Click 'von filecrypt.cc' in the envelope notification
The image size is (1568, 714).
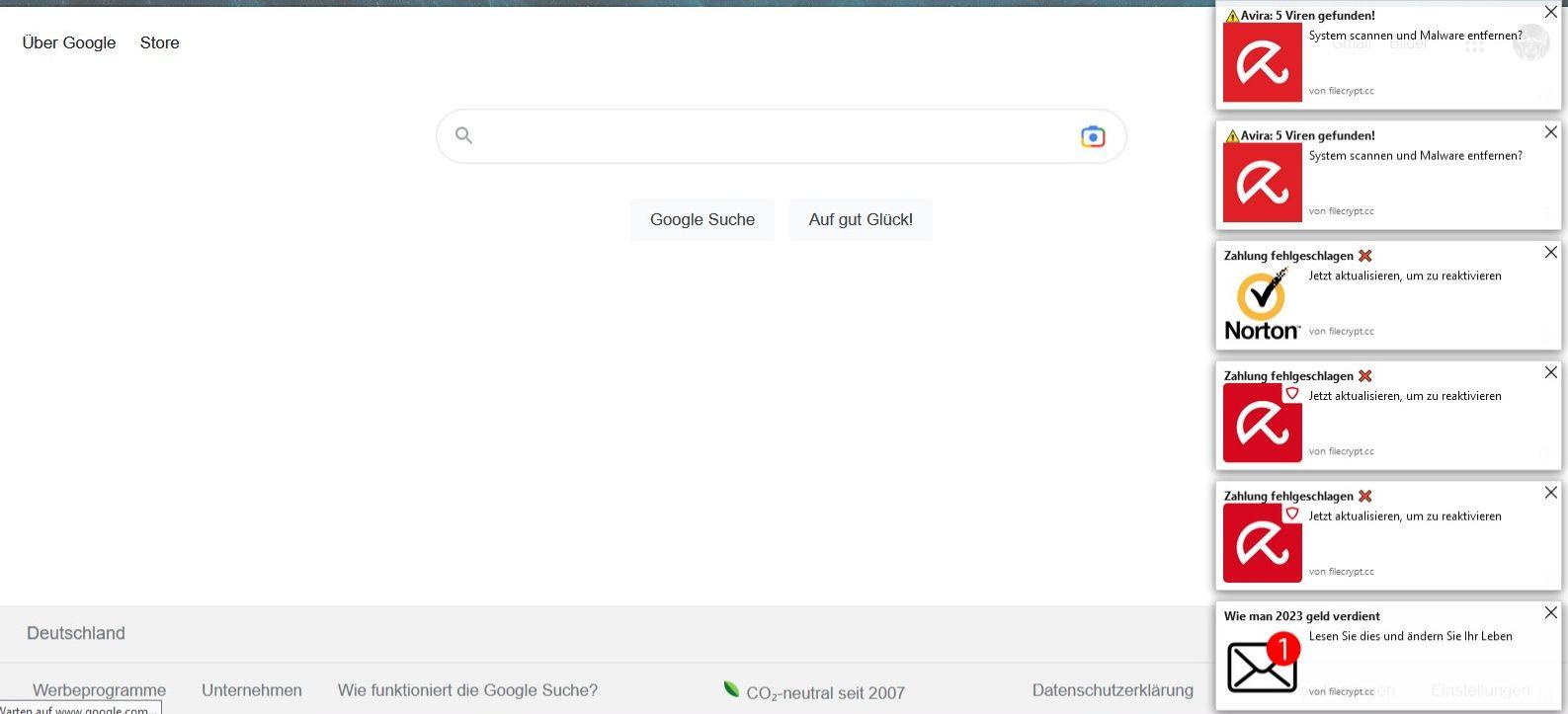pyautogui.click(x=1341, y=691)
